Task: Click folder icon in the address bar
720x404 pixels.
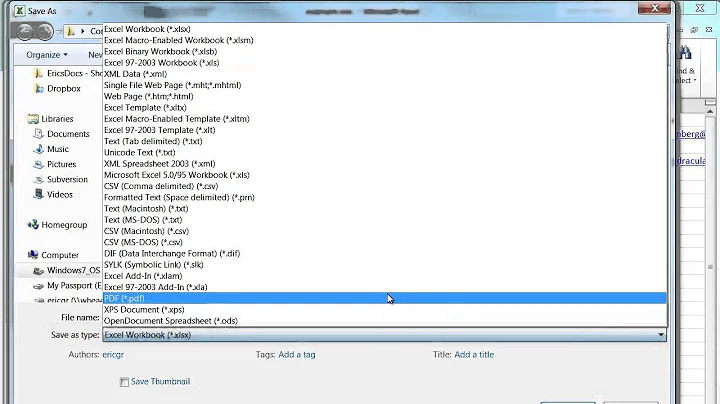Action: click(70, 31)
